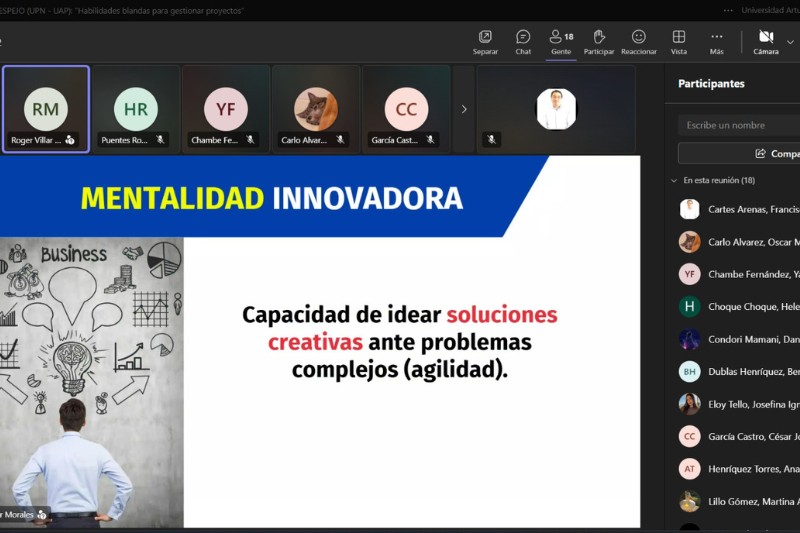Show next participants with the chevron arrow
The height and width of the screenshot is (533, 800).
464,109
